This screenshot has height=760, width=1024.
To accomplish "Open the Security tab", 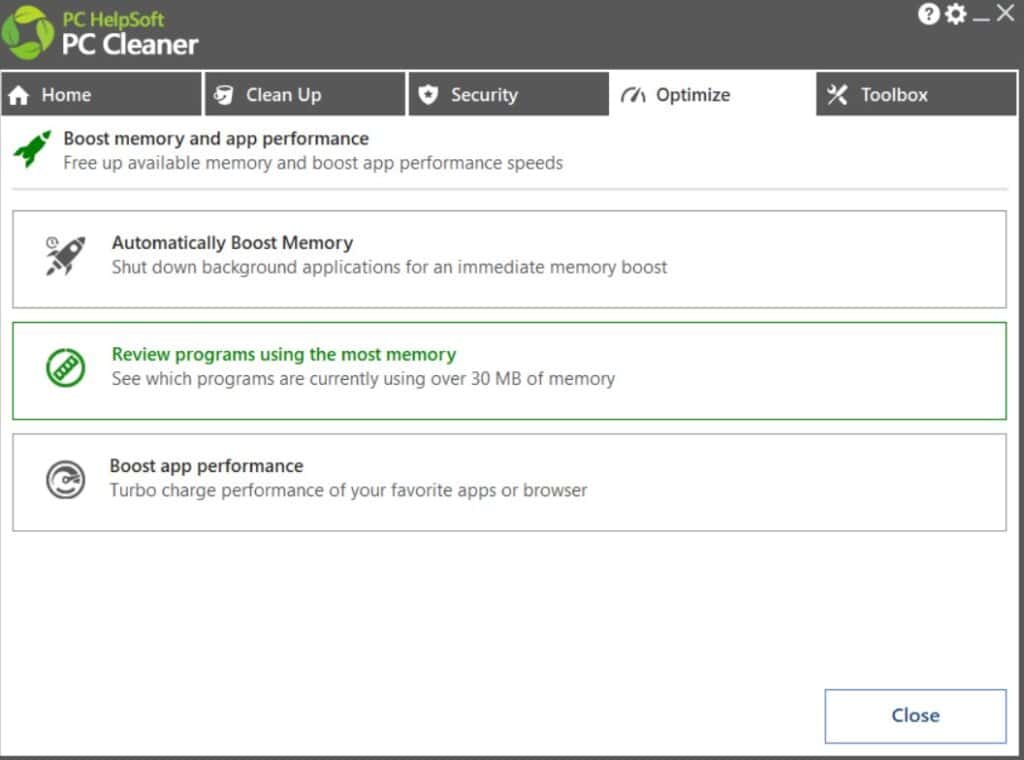I will pos(509,94).
